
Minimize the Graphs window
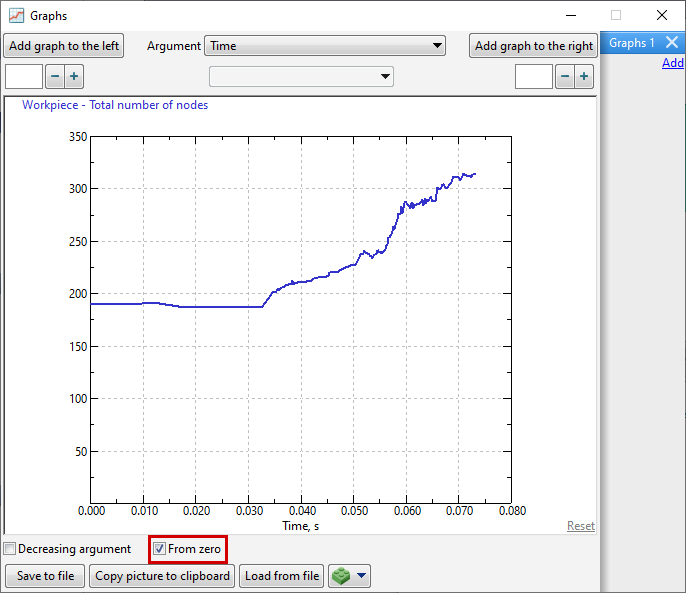point(570,15)
